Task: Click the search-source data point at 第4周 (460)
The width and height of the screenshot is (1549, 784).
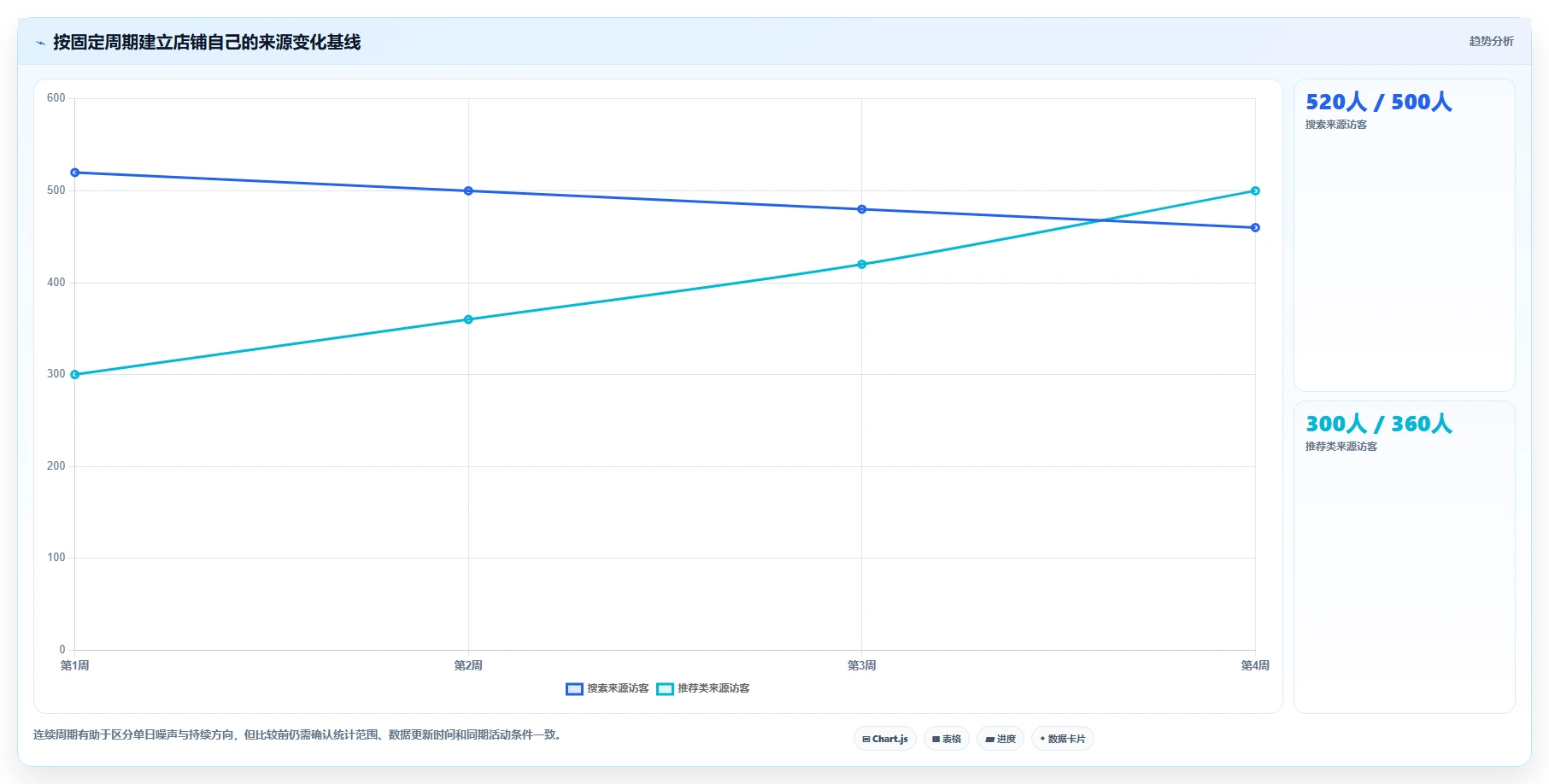Action: [x=1255, y=227]
